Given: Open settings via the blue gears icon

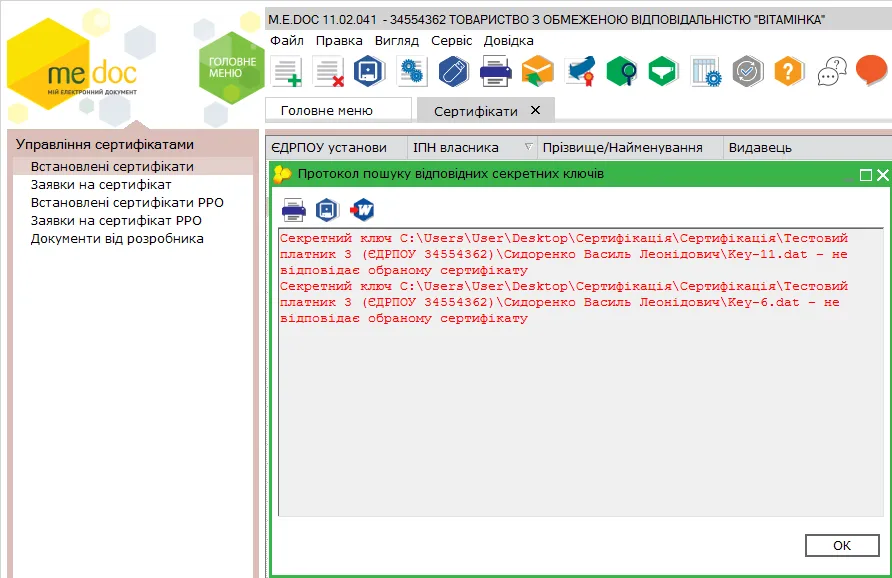Looking at the screenshot, I should [412, 72].
